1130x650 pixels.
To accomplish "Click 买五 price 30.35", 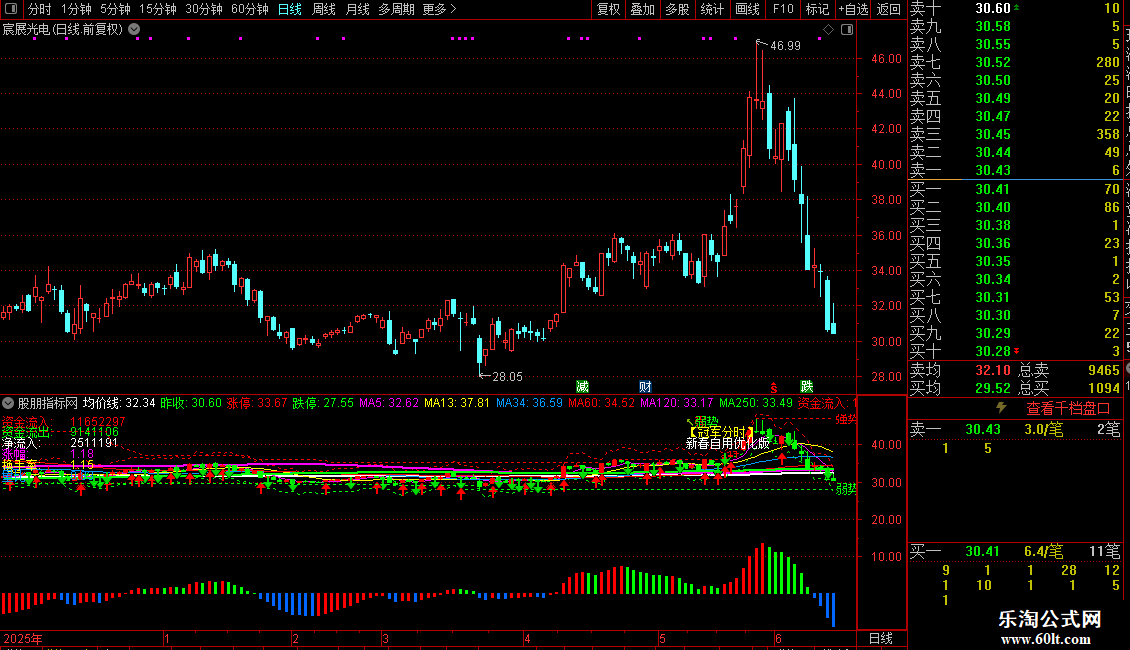I will (x=993, y=261).
